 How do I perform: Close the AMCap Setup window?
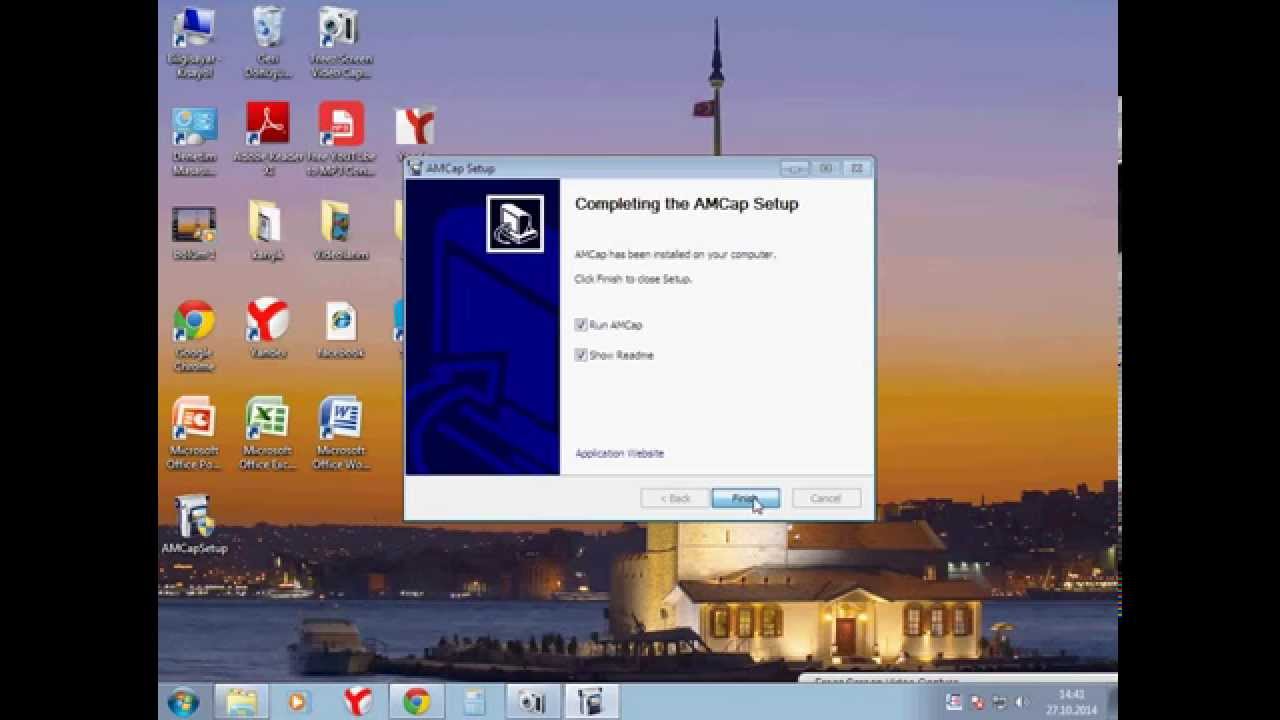pos(857,168)
